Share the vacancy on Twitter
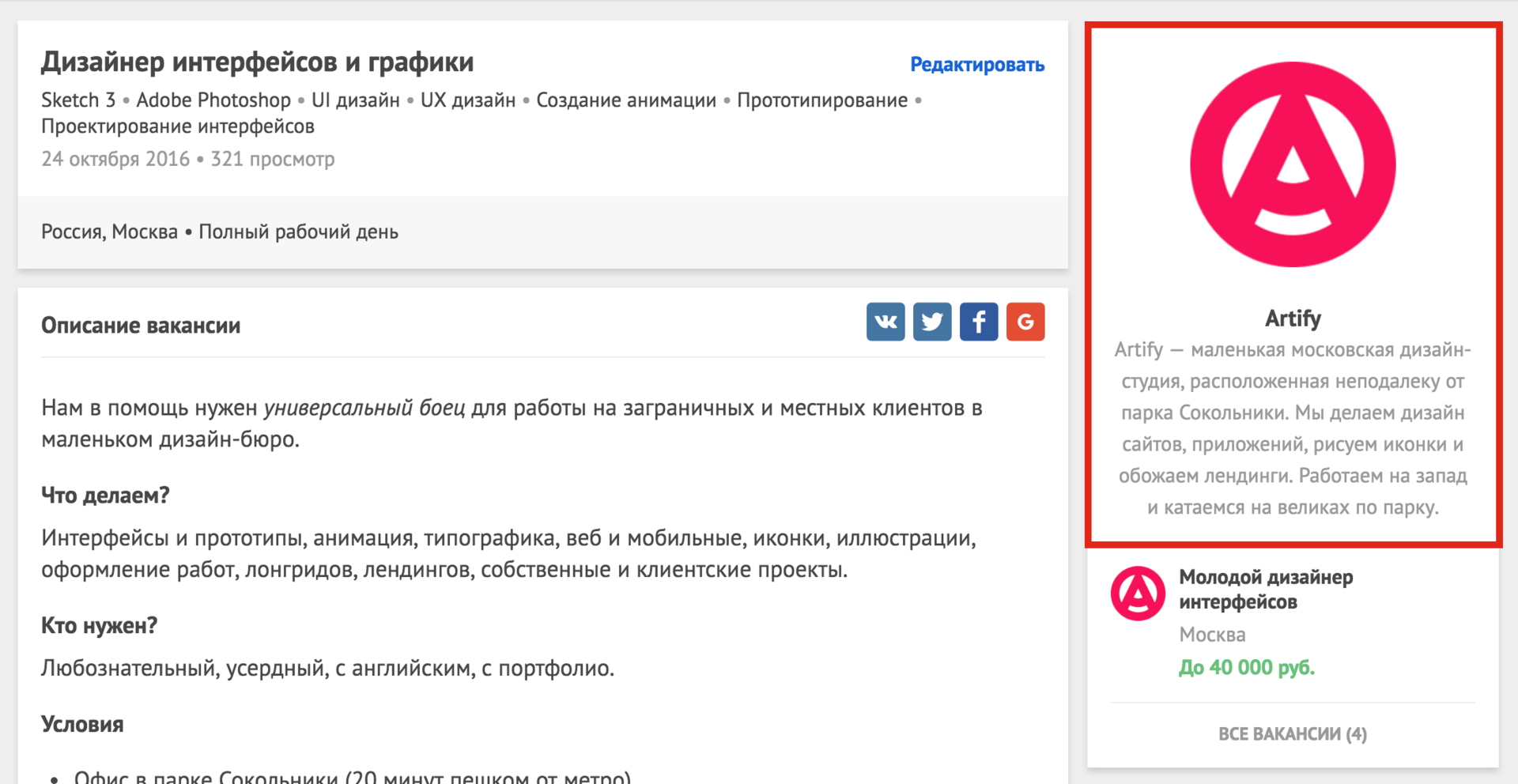 [932, 322]
